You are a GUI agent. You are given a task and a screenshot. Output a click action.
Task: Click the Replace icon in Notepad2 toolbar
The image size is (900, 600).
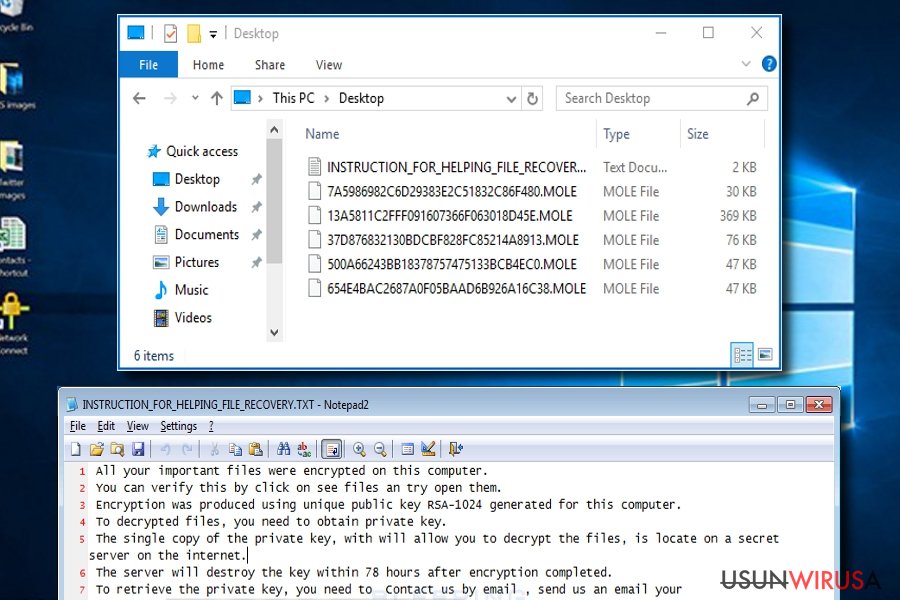304,449
